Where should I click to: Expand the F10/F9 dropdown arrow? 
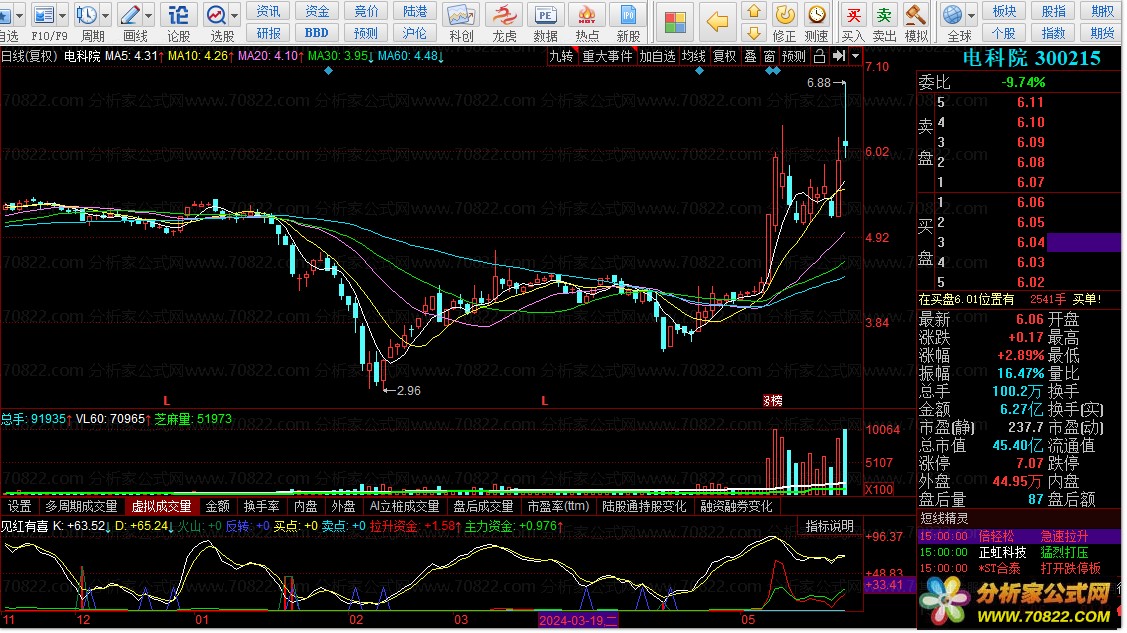[x=63, y=14]
